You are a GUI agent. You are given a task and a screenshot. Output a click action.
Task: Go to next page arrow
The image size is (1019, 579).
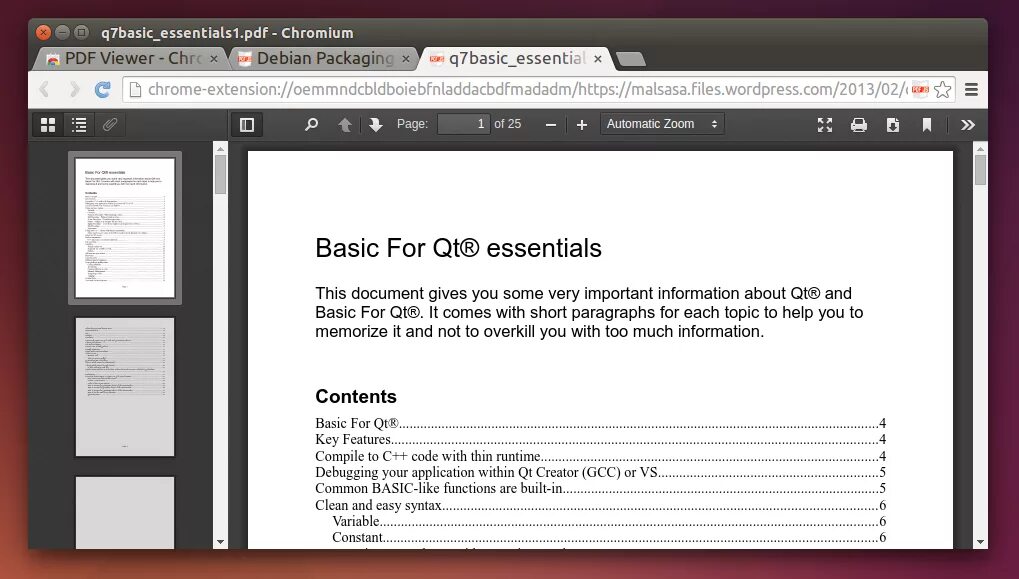376,125
